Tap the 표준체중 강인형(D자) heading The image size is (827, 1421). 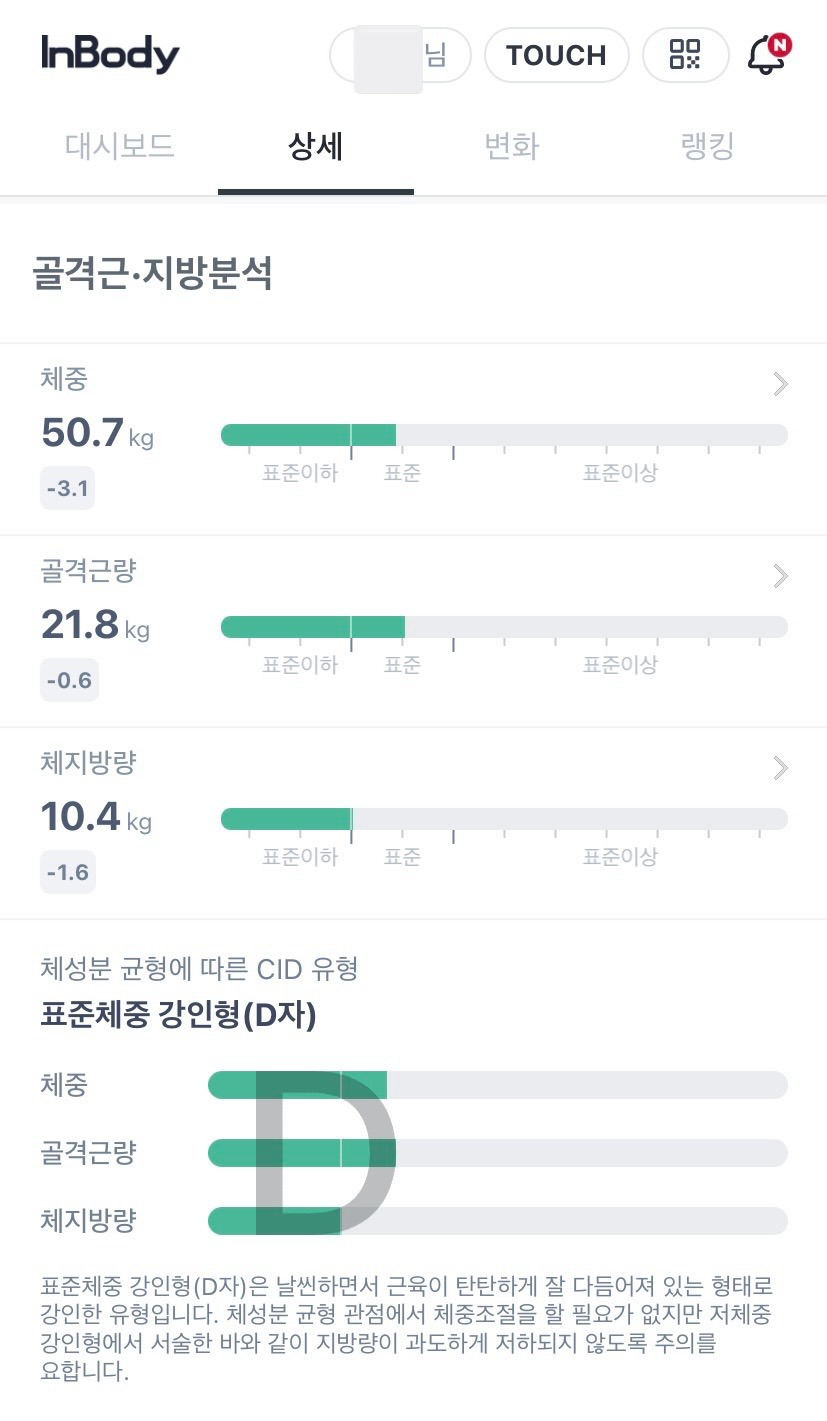(178, 1016)
